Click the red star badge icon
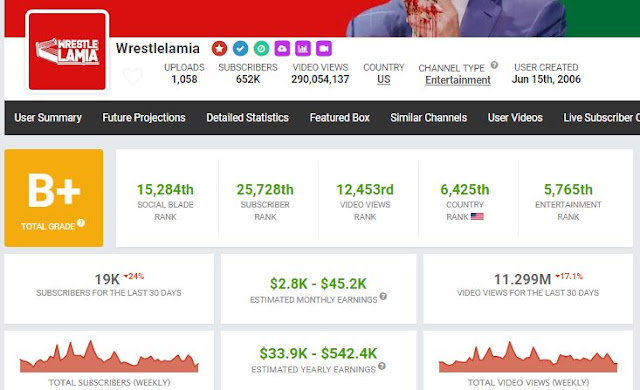This screenshot has width=640, height=390. click(x=219, y=49)
